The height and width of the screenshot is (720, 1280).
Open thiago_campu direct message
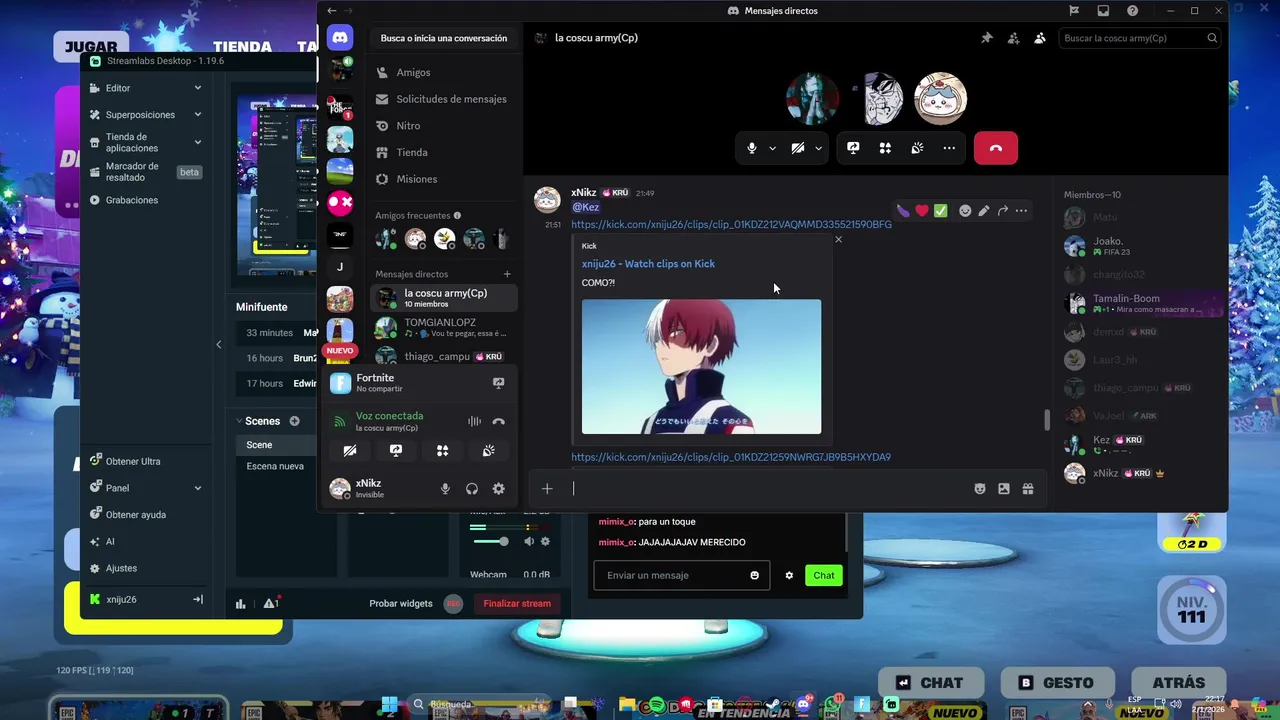pos(443,356)
